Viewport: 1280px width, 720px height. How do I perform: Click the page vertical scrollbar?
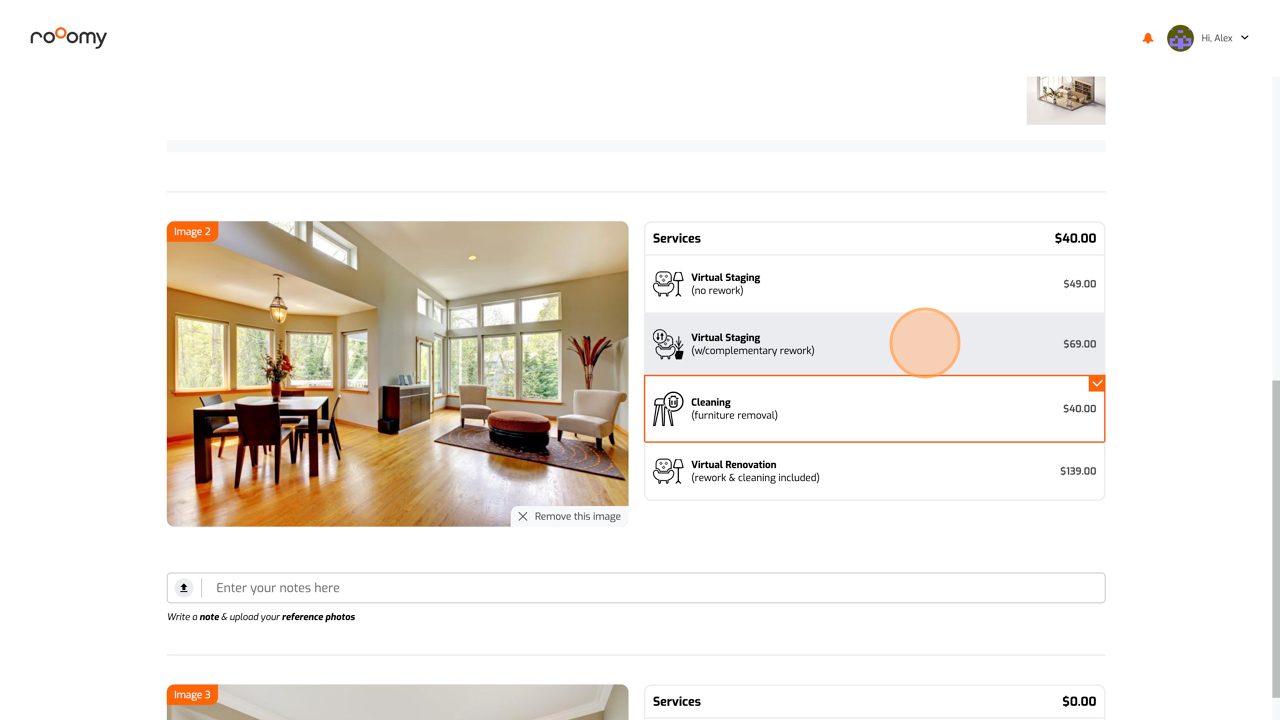click(x=1275, y=538)
